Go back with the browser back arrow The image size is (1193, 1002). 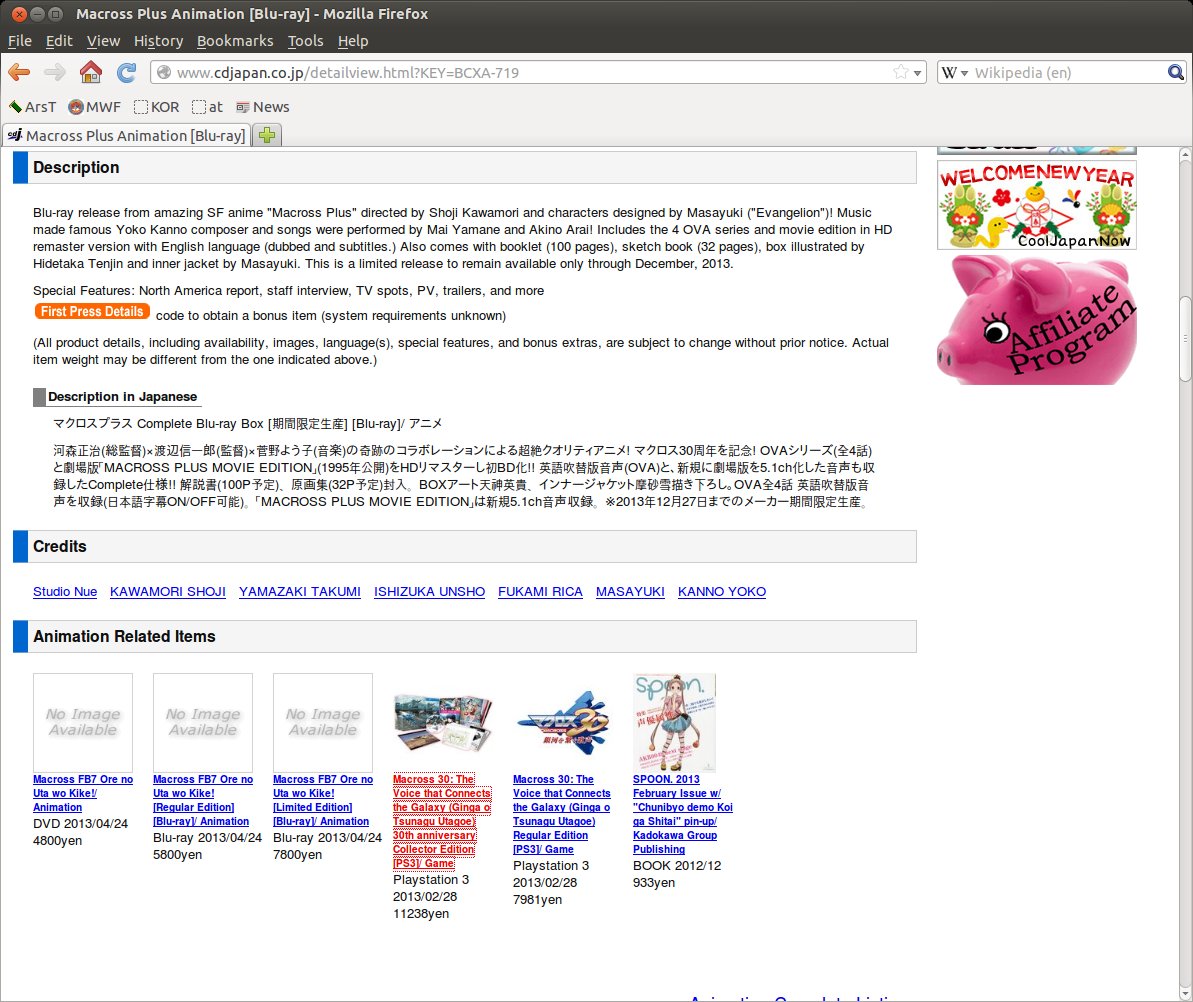(19, 72)
